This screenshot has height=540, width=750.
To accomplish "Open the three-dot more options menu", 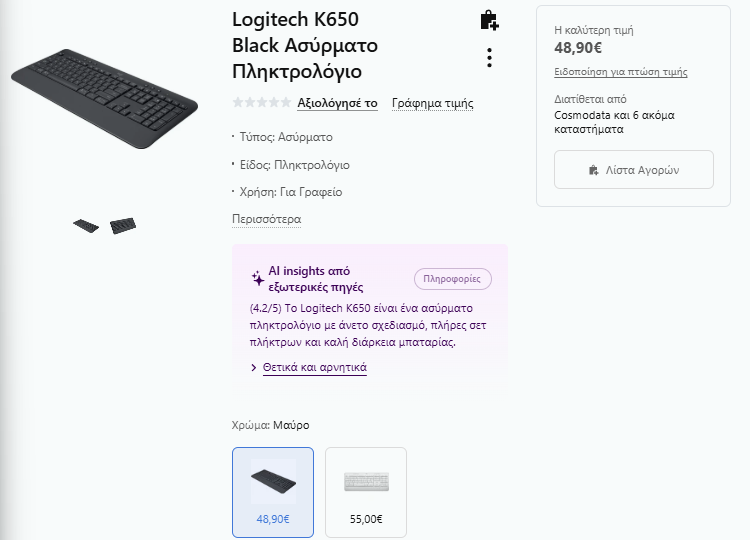I will 489,57.
